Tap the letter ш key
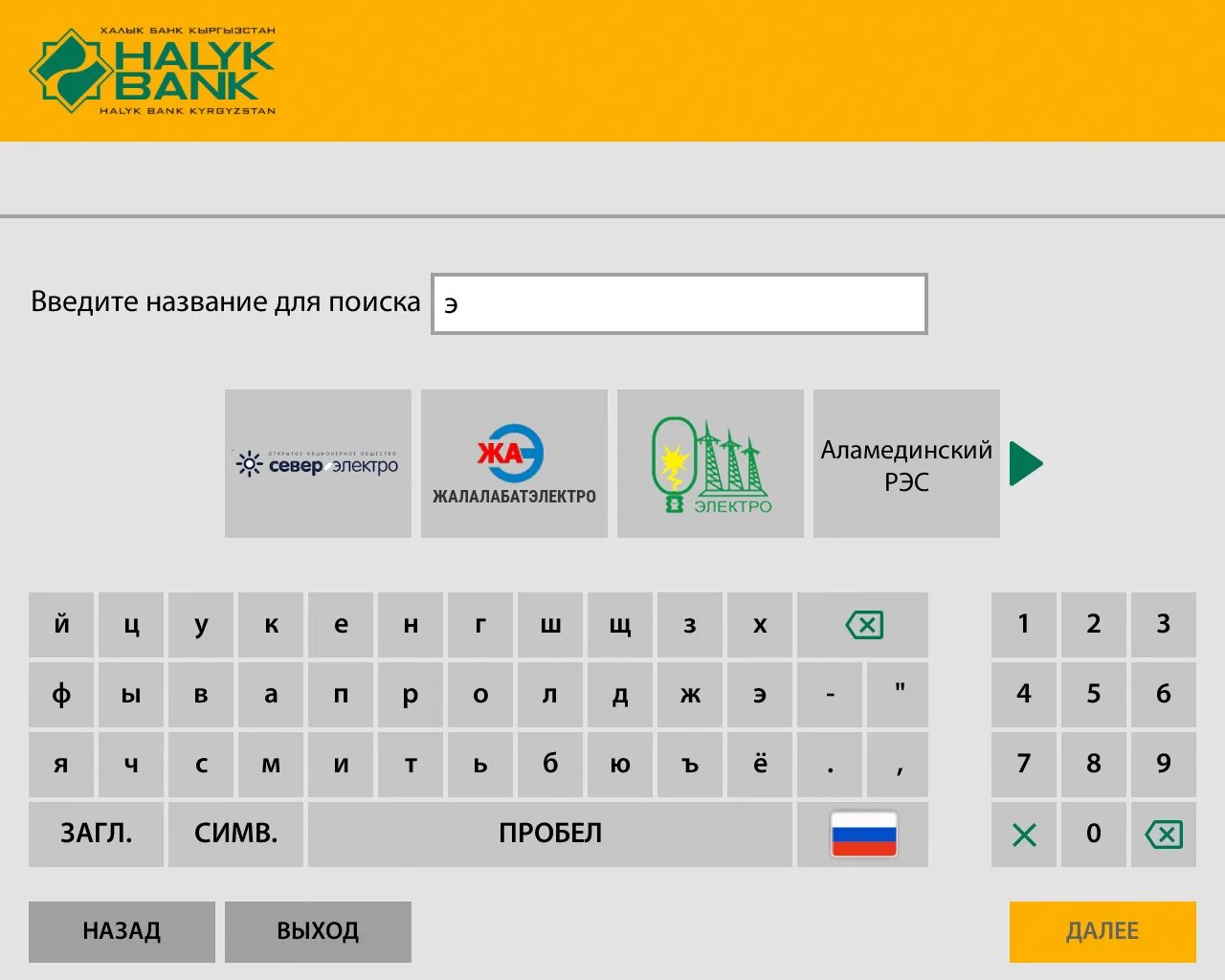Image resolution: width=1225 pixels, height=980 pixels. [550, 625]
